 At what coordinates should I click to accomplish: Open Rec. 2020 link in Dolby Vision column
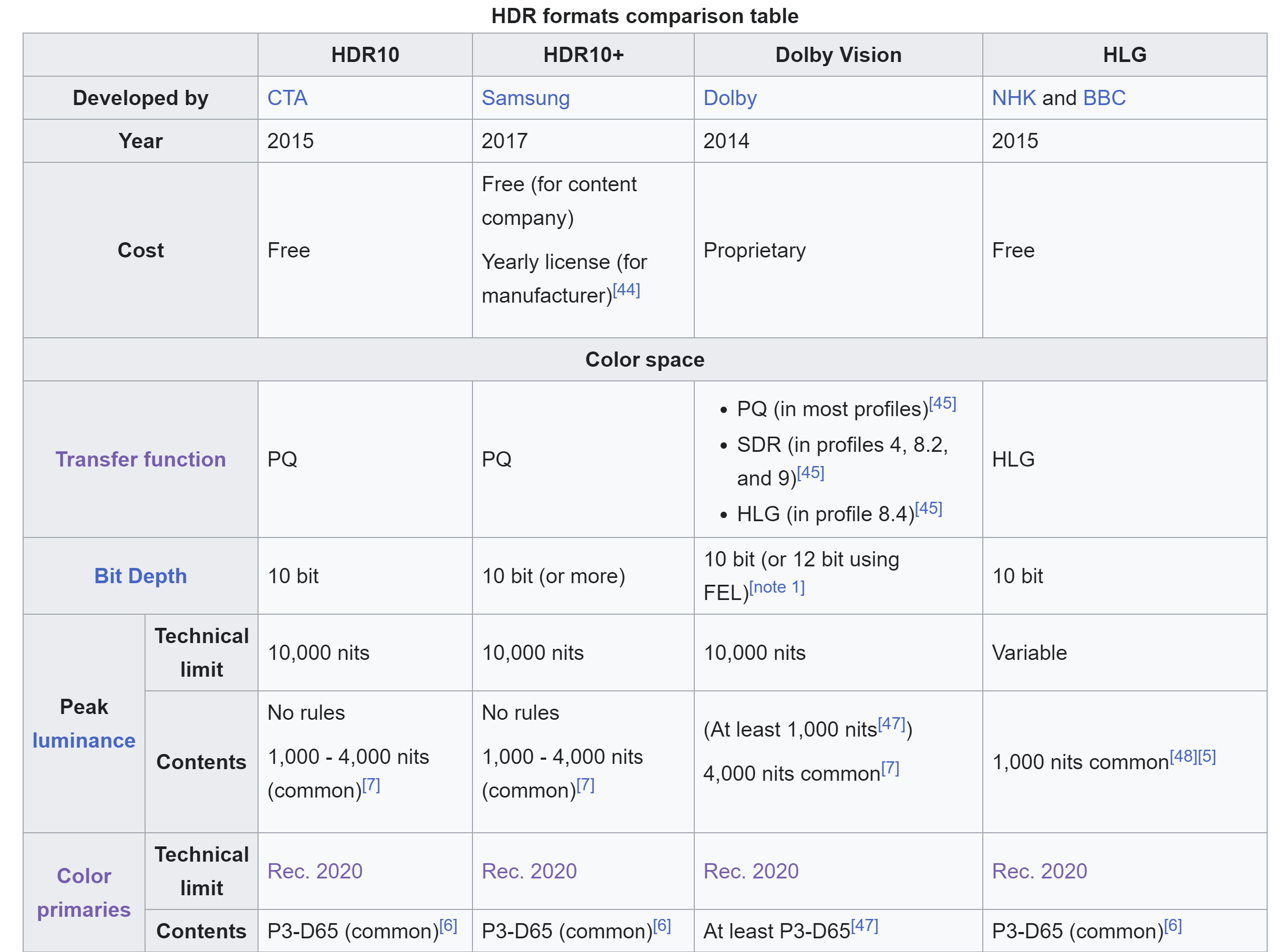(751, 871)
